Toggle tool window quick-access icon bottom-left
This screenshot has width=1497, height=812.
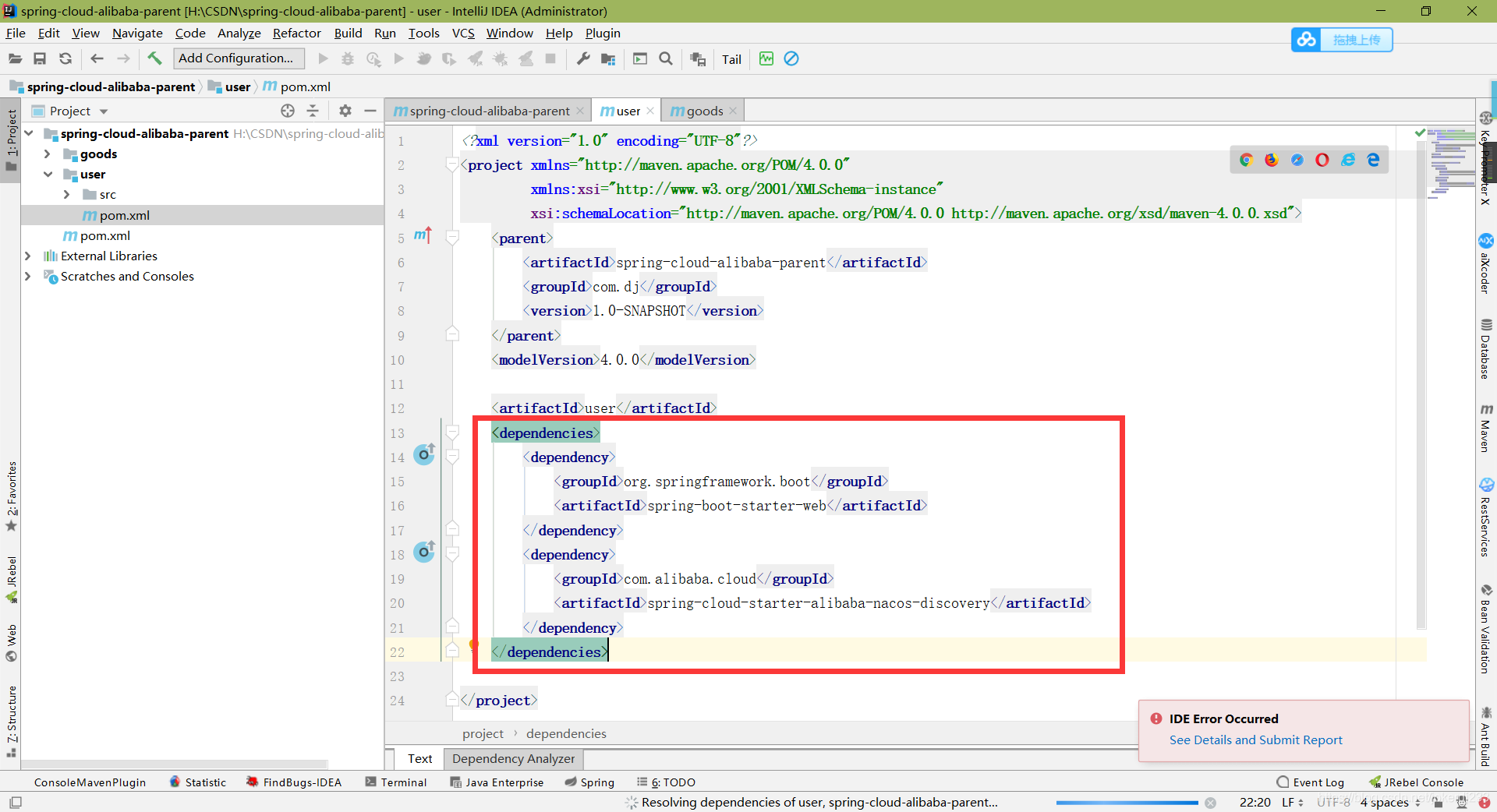tap(16, 802)
